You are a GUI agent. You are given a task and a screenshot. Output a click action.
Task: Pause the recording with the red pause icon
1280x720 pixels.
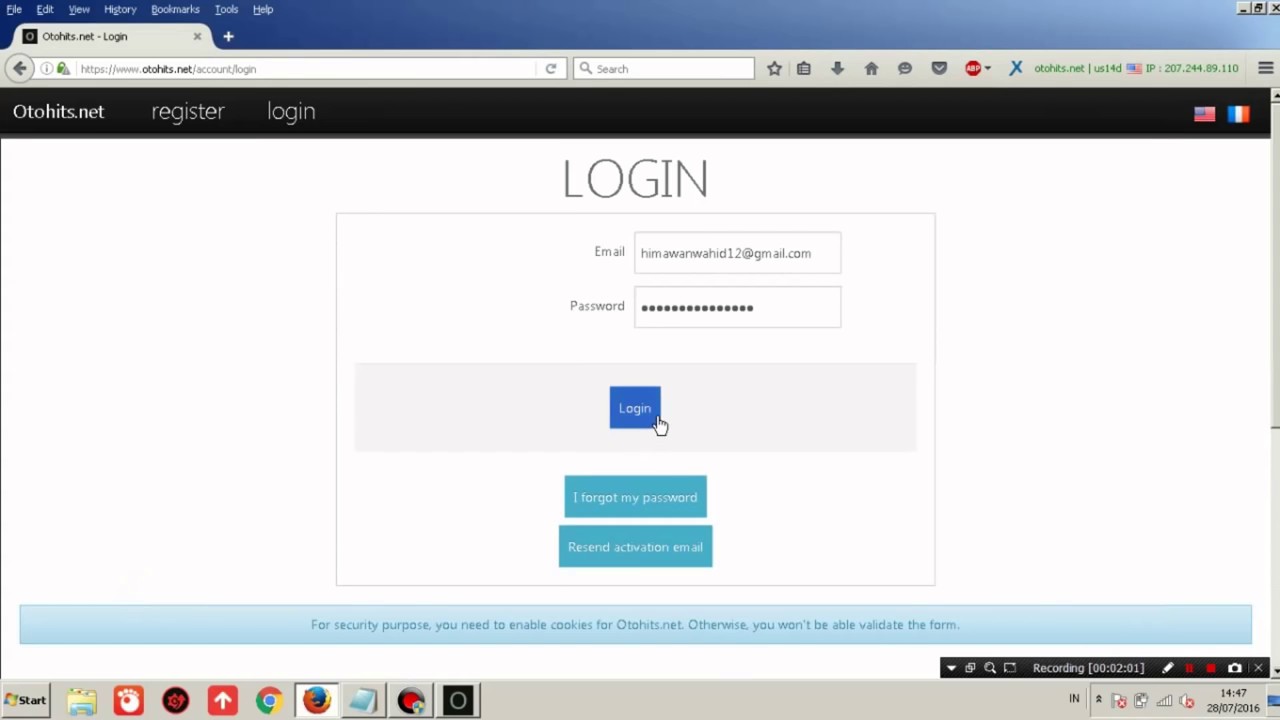coord(1189,668)
